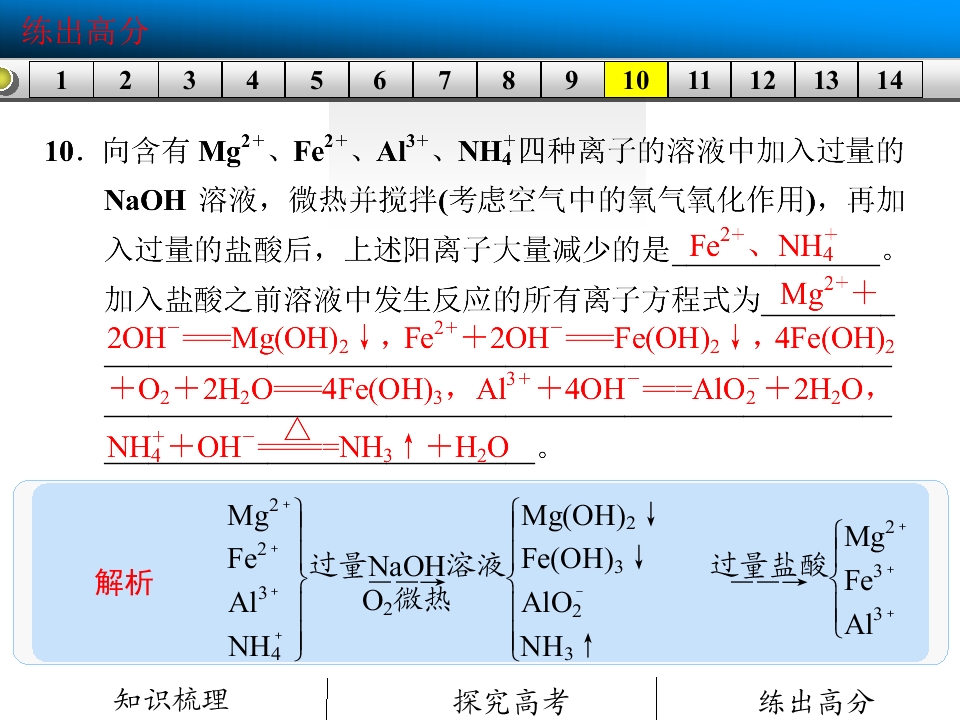This screenshot has width=960, height=720.
Task: Open question 6 tab
Action: tap(380, 80)
